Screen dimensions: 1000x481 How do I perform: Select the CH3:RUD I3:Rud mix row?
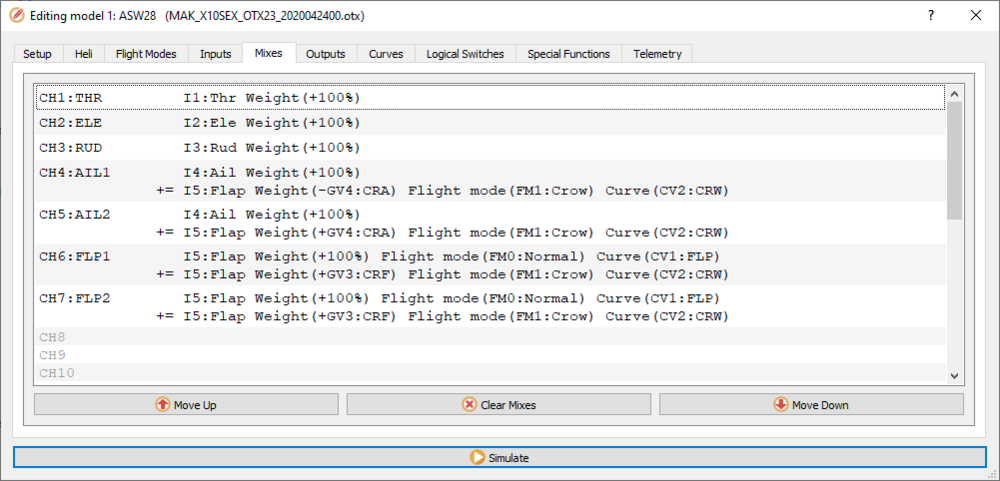(490, 147)
